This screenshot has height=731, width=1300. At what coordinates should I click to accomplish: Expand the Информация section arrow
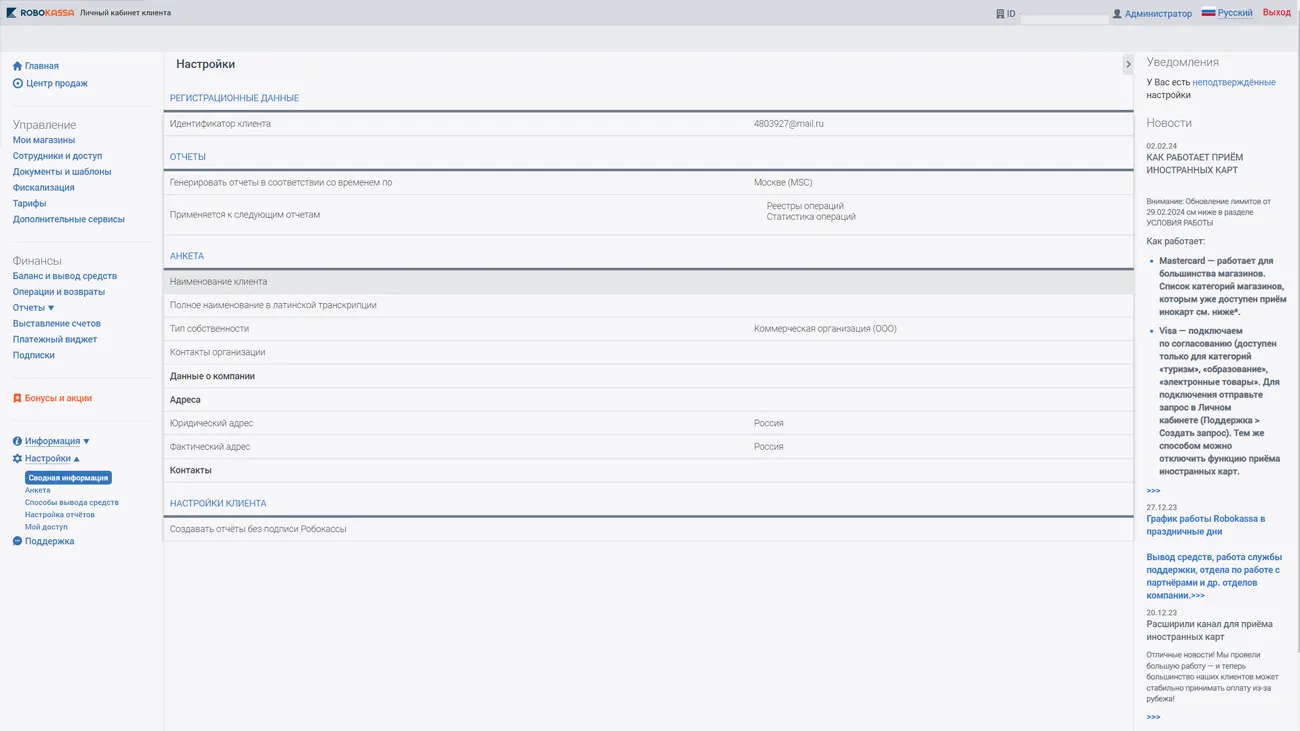[x=86, y=441]
